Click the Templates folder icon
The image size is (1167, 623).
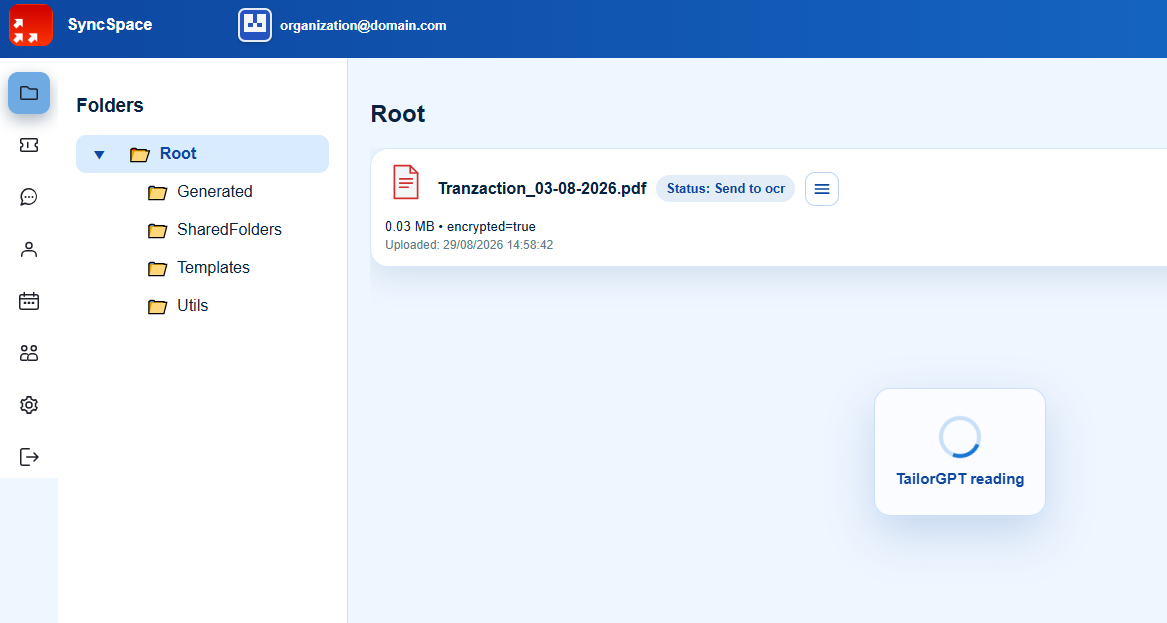point(157,269)
